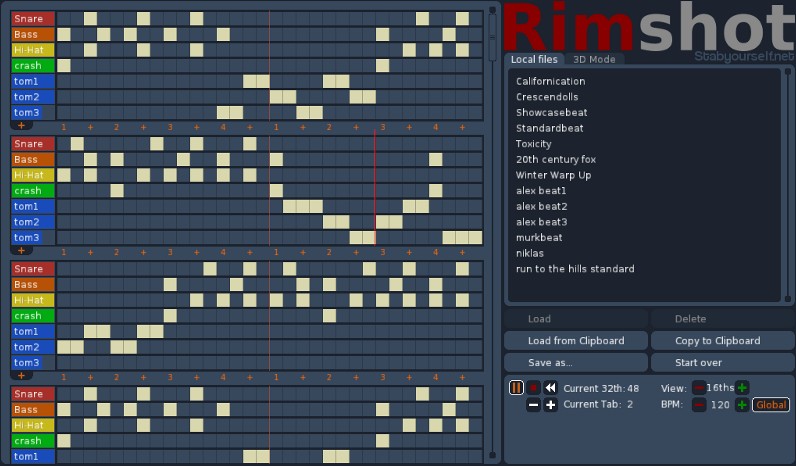Select the Hi-Hat label in the first pattern
796x466 pixels.
point(32,50)
